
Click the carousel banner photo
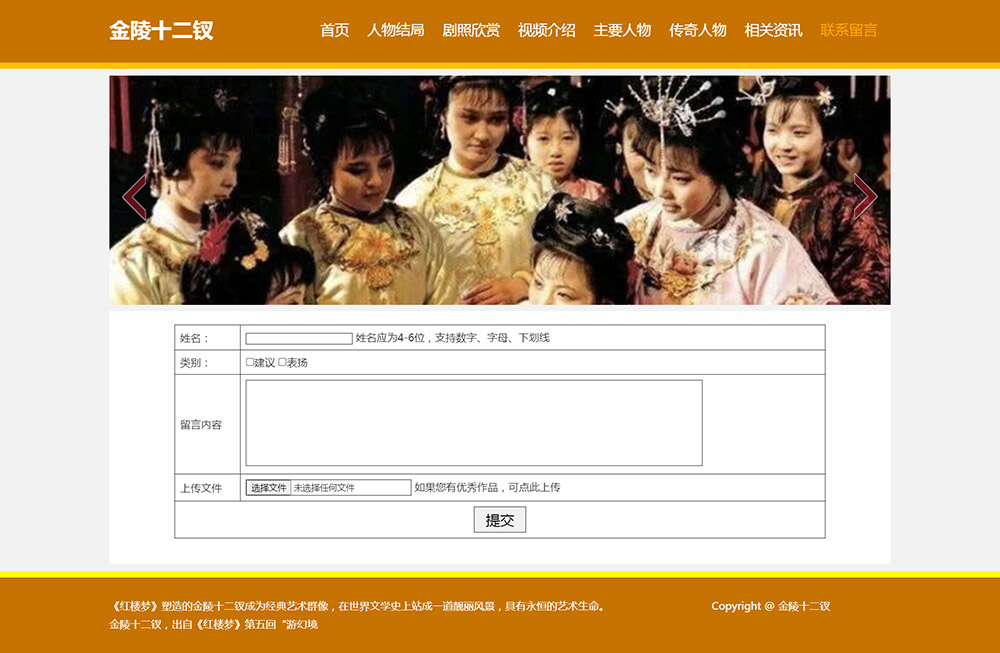500,190
